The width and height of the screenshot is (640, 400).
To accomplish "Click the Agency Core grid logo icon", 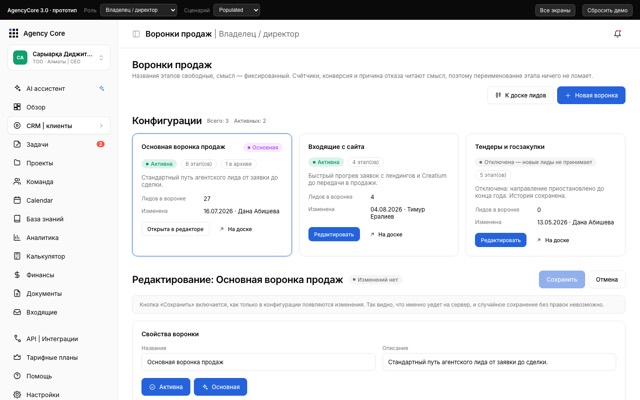I will 13,33.
